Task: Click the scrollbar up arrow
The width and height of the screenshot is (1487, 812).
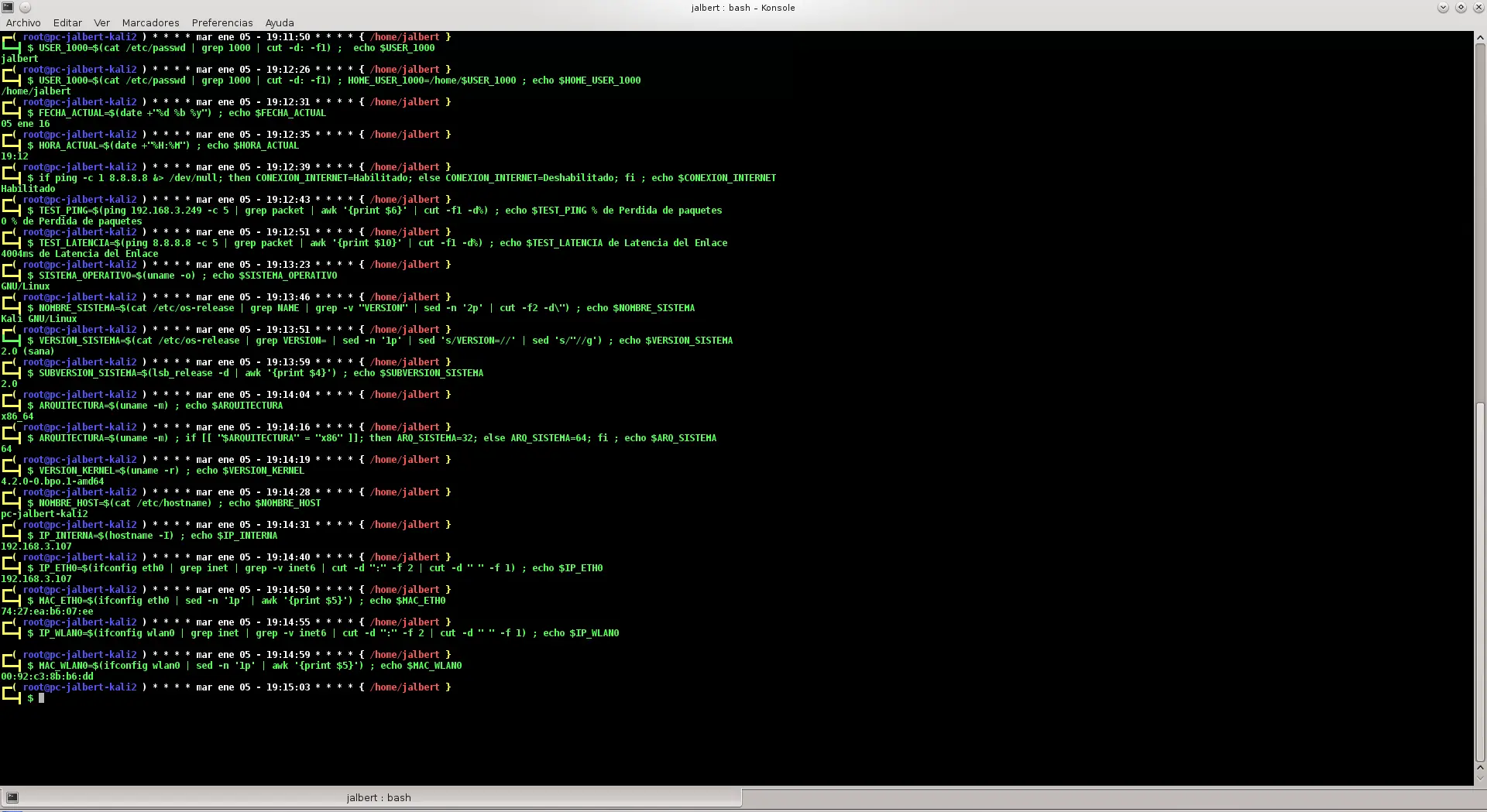Action: 1480,36
